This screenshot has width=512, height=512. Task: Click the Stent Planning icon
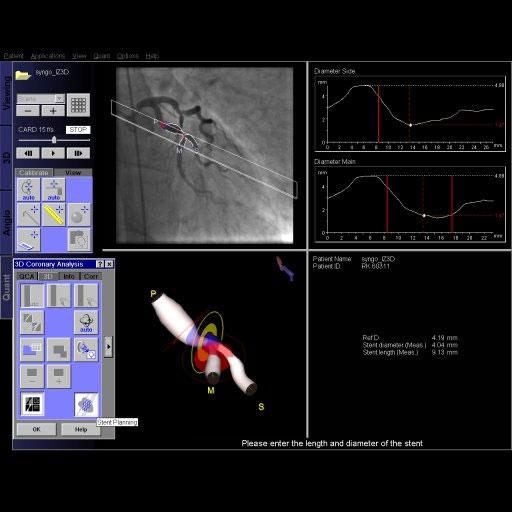(x=86, y=404)
